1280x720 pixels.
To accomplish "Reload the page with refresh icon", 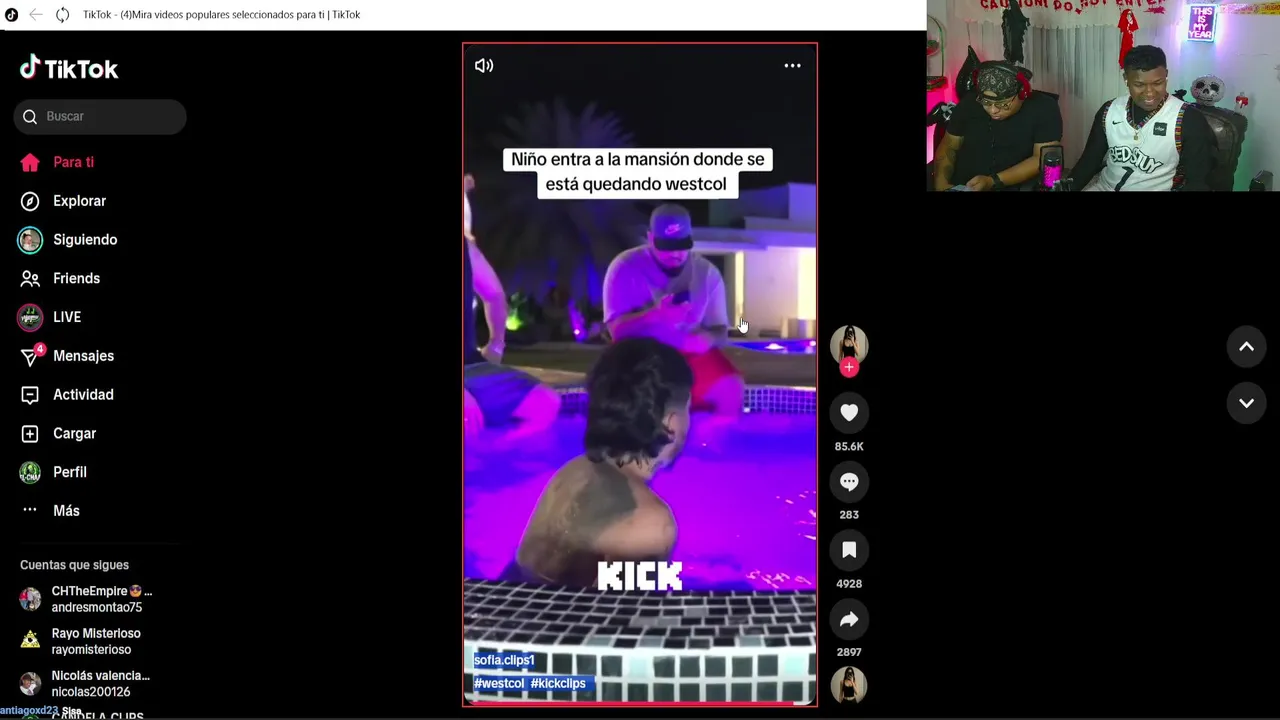I will click(x=62, y=14).
